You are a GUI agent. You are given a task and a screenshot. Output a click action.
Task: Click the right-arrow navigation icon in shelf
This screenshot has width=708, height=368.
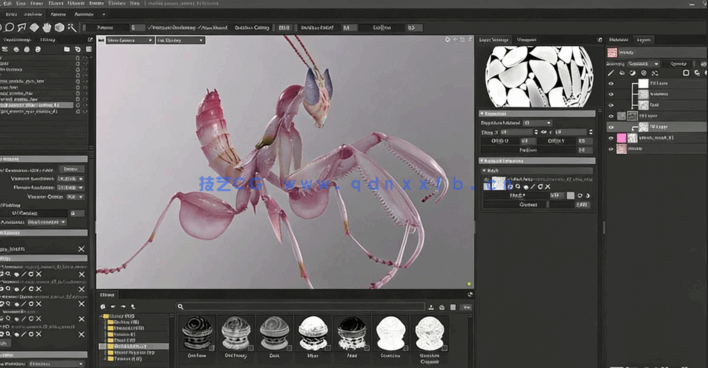point(123,307)
